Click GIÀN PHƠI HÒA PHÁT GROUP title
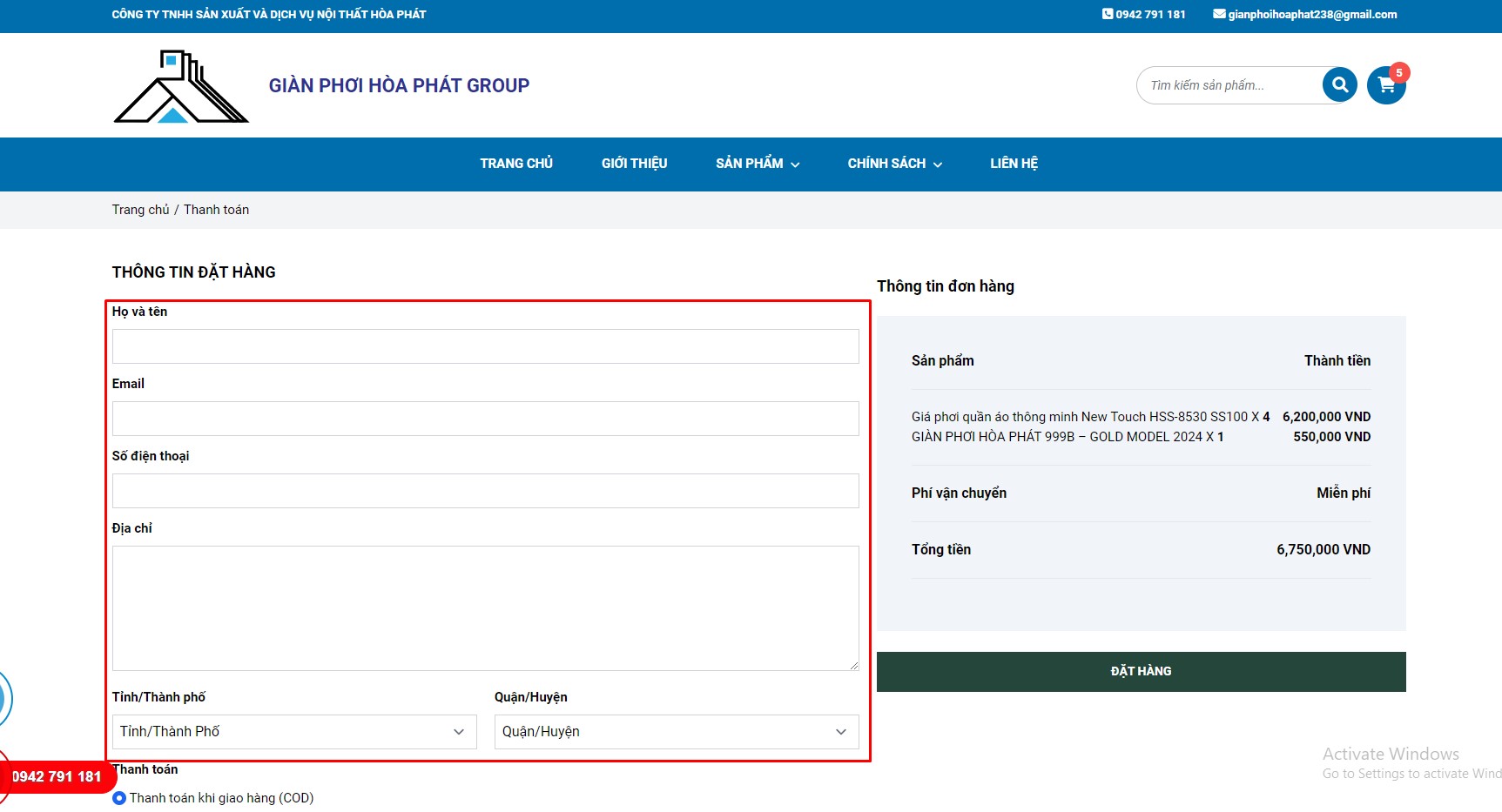Screen dimensions: 1502x812 click(399, 85)
